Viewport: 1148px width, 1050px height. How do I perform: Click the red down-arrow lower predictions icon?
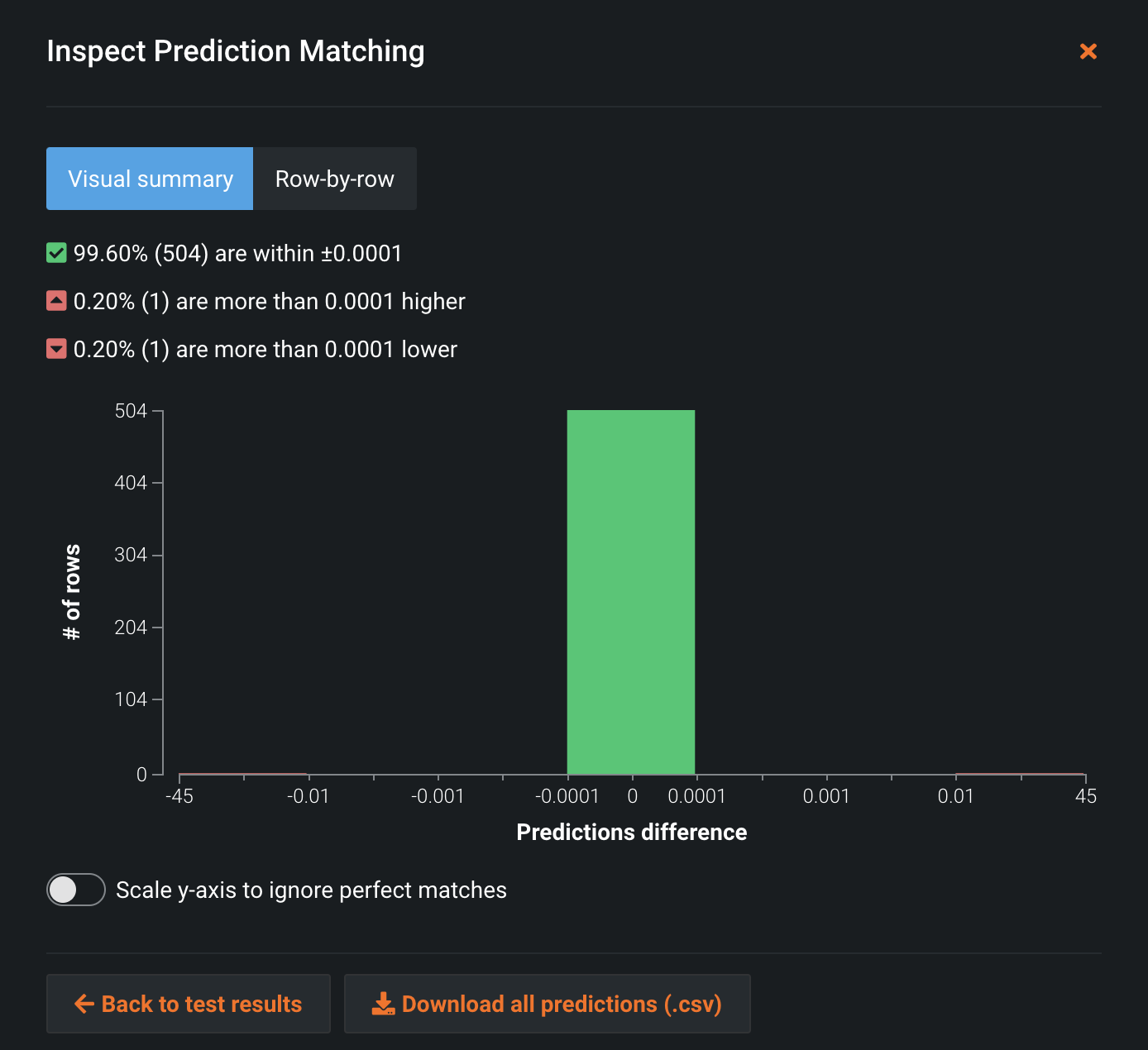click(56, 349)
